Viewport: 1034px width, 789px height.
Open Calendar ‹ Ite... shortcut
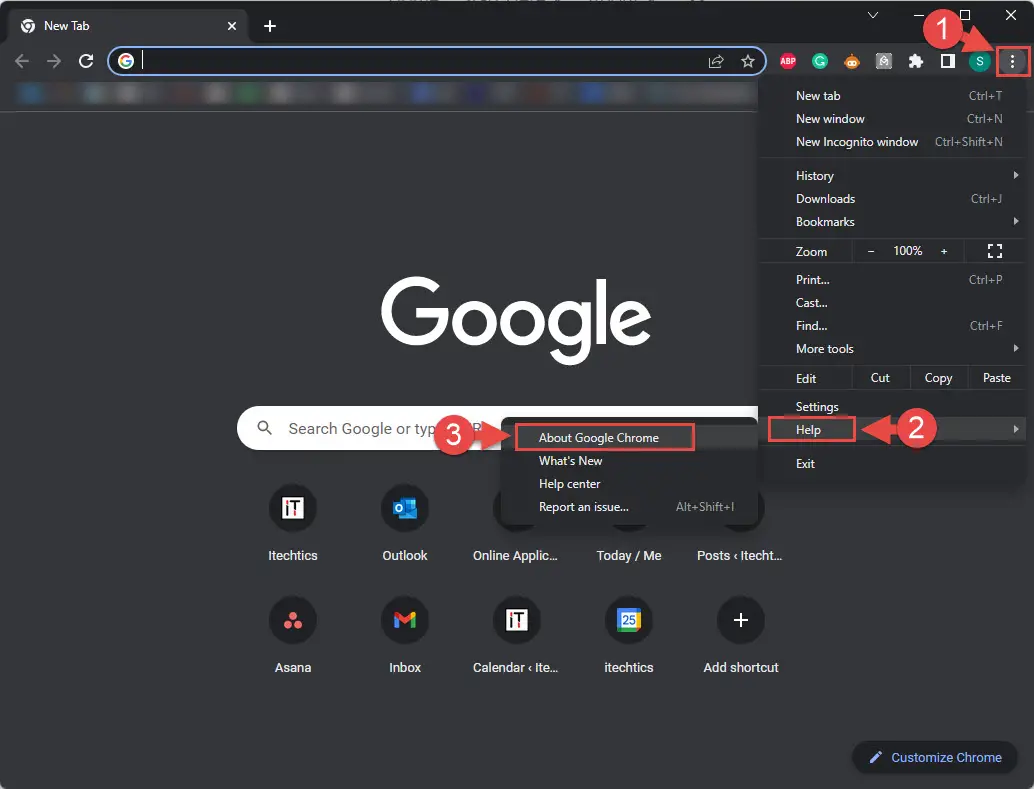516,634
